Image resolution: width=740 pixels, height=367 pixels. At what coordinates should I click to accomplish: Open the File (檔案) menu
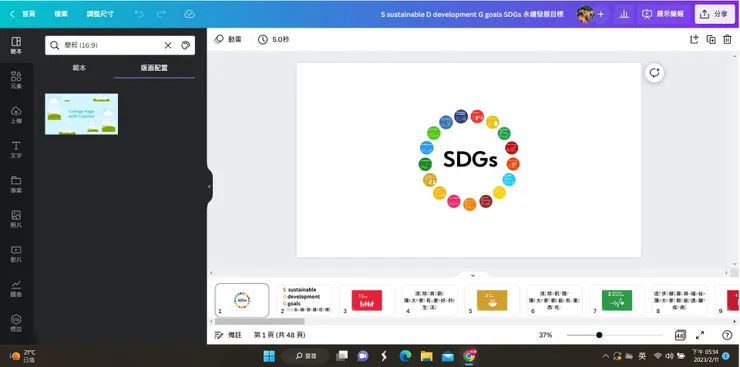(x=61, y=14)
